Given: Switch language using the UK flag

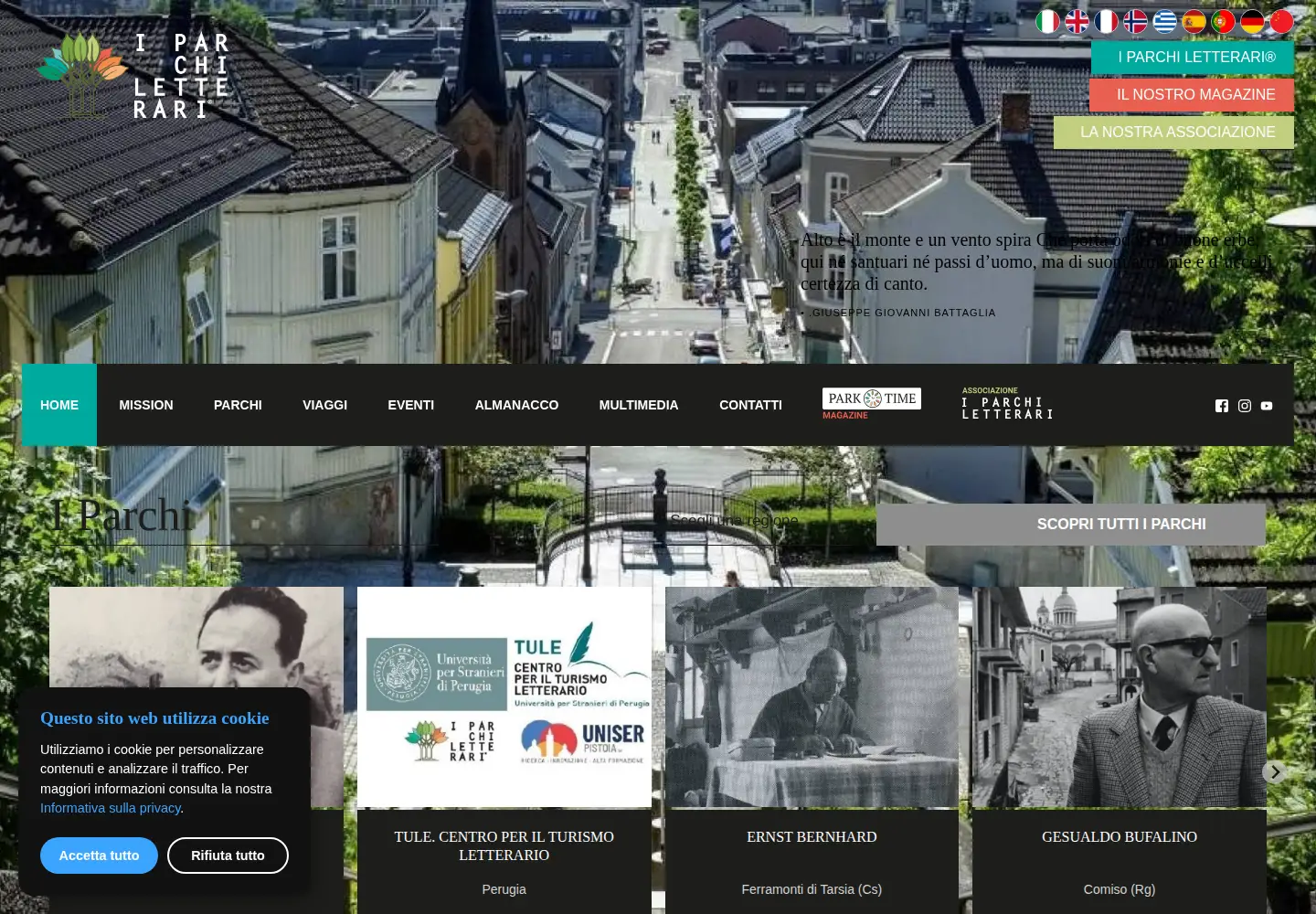Looking at the screenshot, I should coord(1077,21).
